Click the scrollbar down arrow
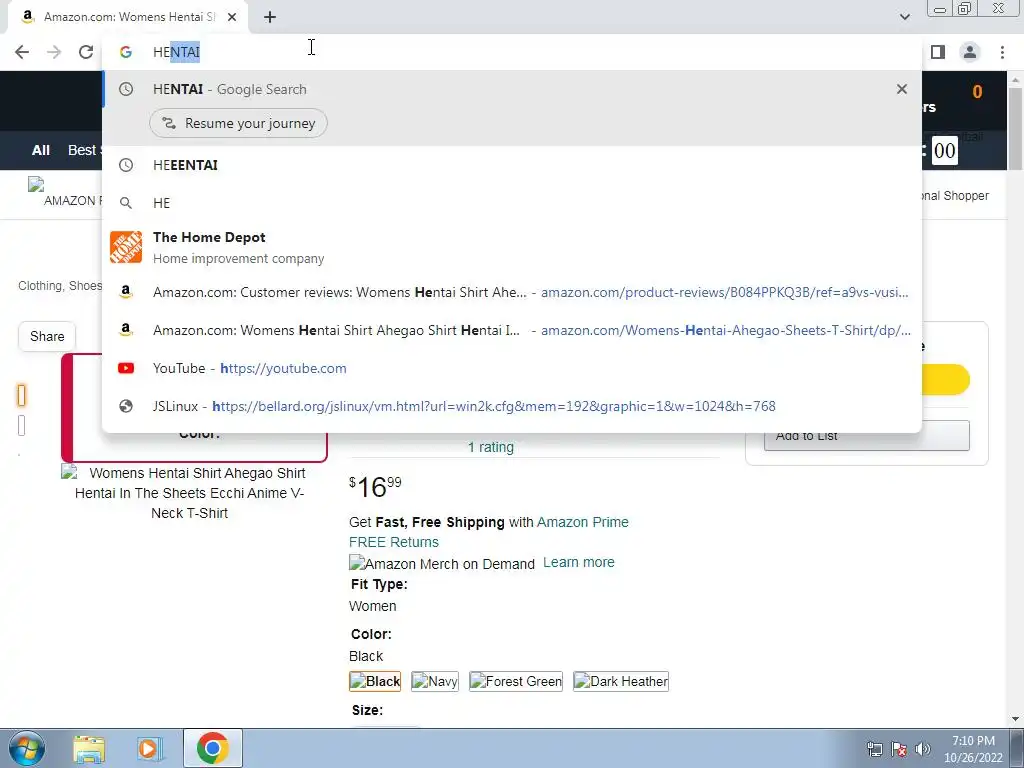This screenshot has height=768, width=1024. [x=1015, y=719]
